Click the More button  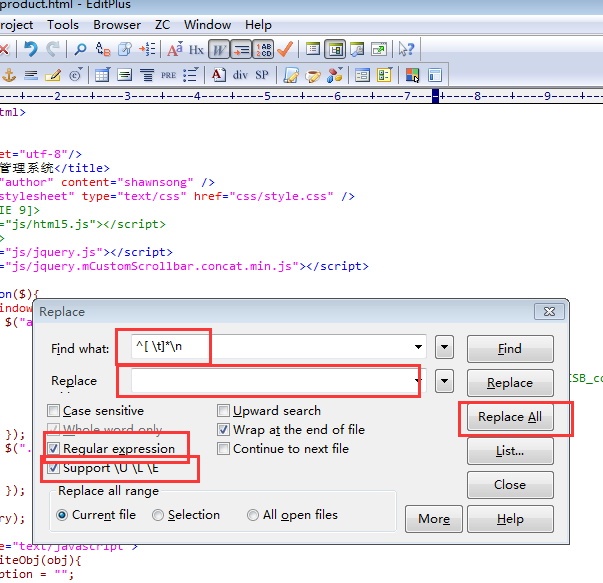point(434,519)
